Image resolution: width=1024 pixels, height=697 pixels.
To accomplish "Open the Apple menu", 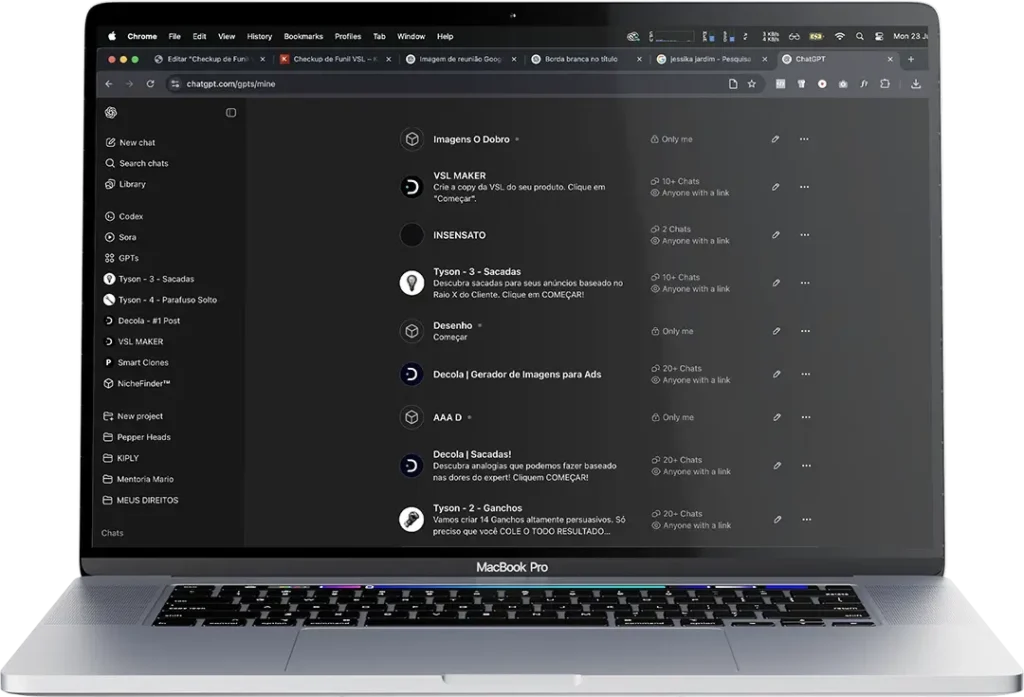I will (112, 37).
